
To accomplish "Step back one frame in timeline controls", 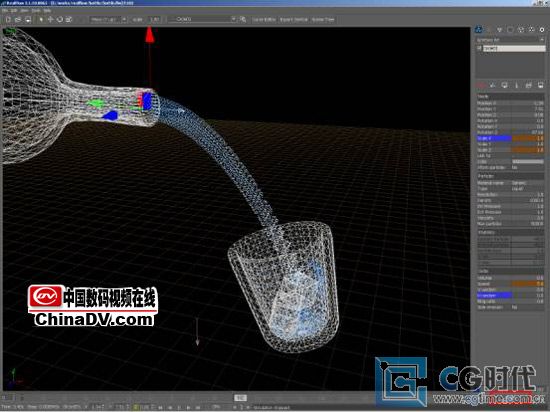I will click(170, 407).
